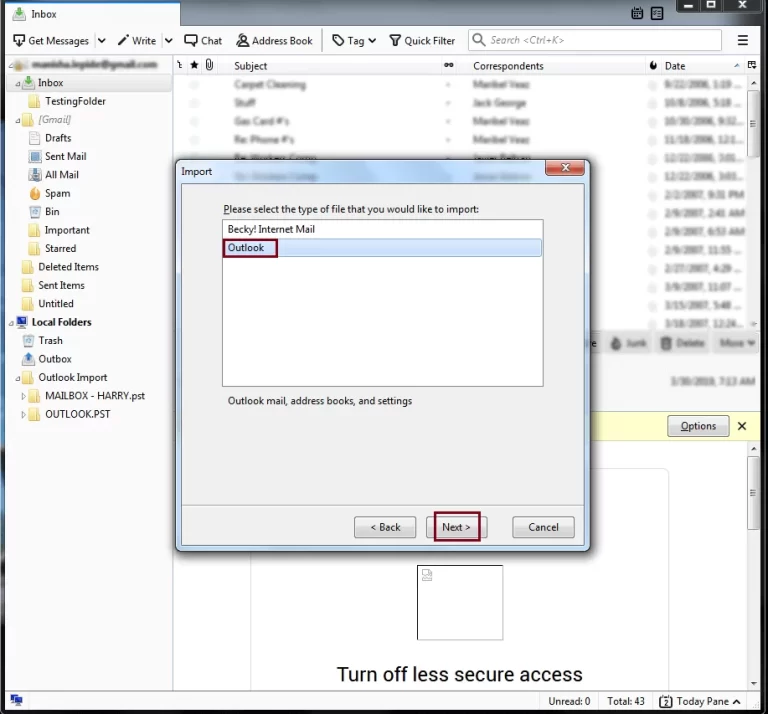Expand the OUTLOOK.PST folder
Screen dimensions: 768x714
[23, 415]
